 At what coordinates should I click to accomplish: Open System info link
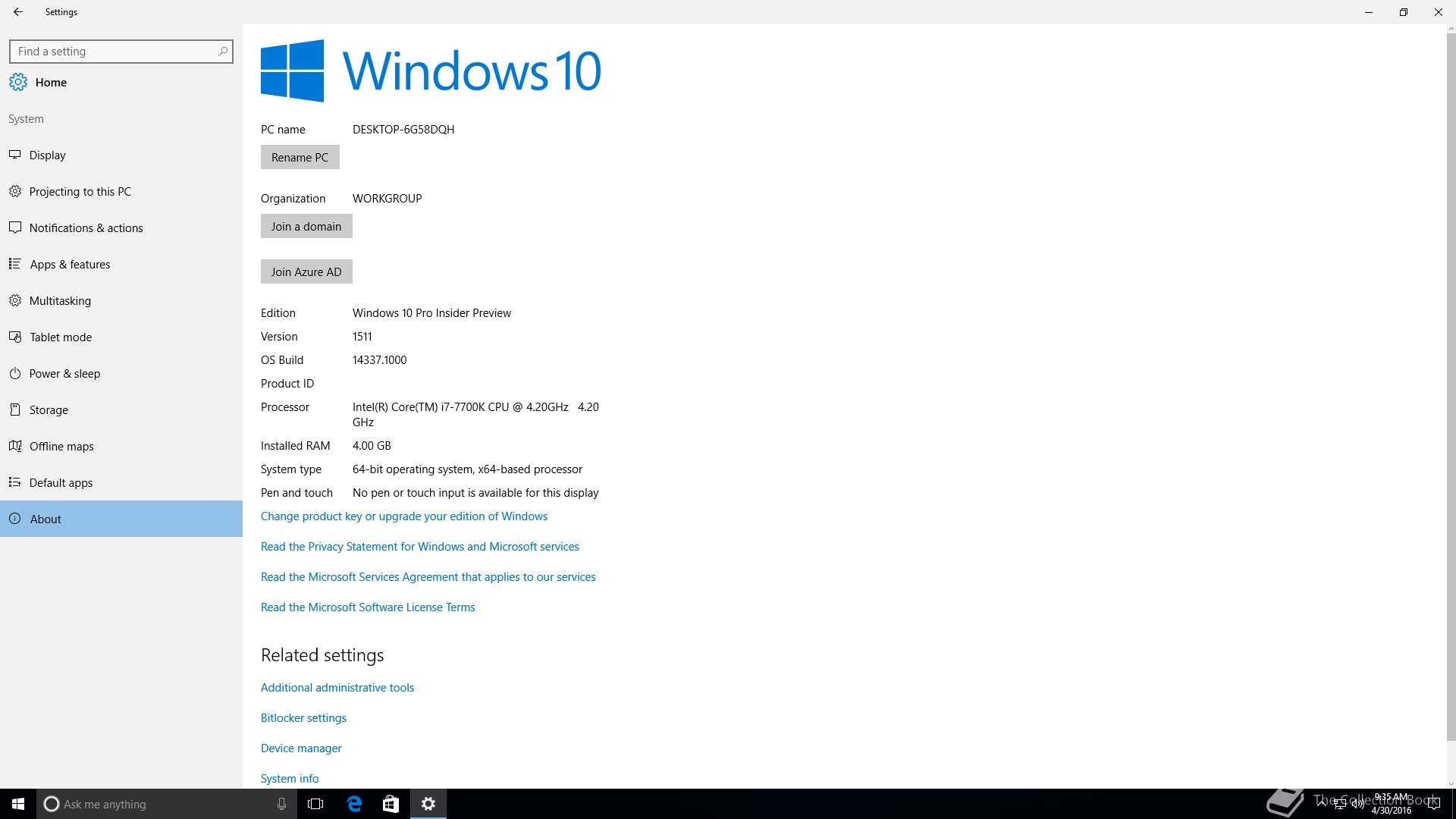[x=290, y=779]
